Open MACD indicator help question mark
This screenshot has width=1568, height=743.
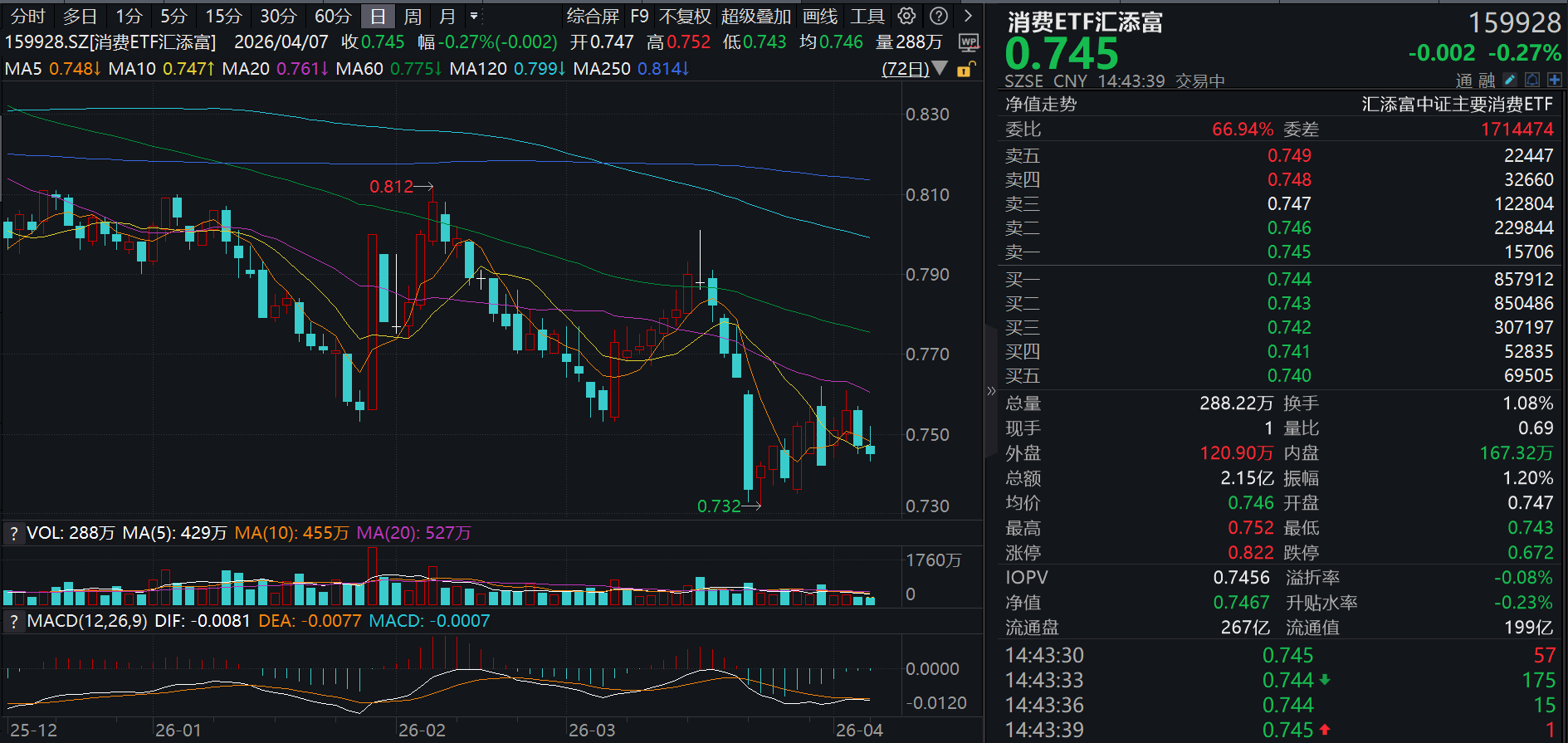tap(13, 621)
